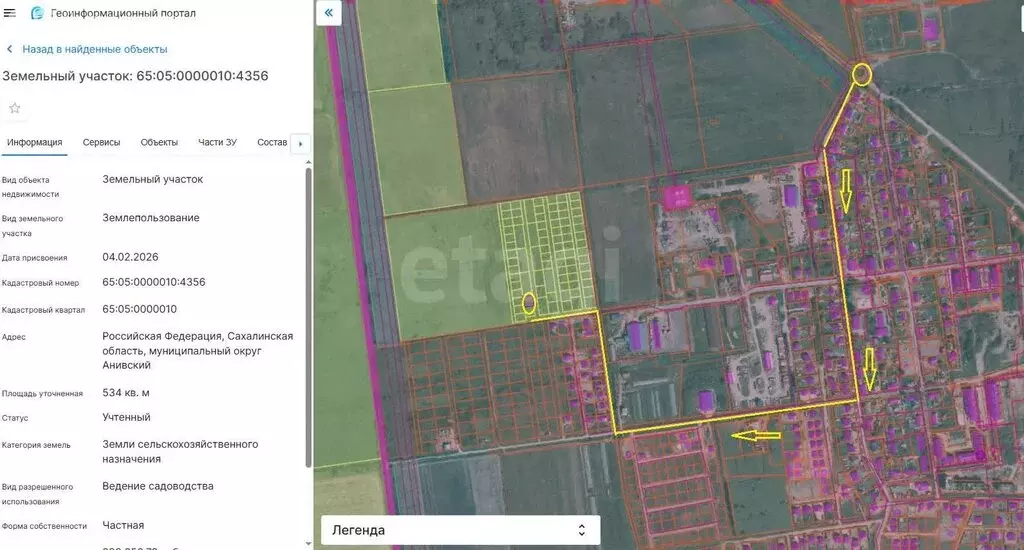Click the Geoportal logo icon
This screenshot has height=550, width=1024.
tap(37, 13)
